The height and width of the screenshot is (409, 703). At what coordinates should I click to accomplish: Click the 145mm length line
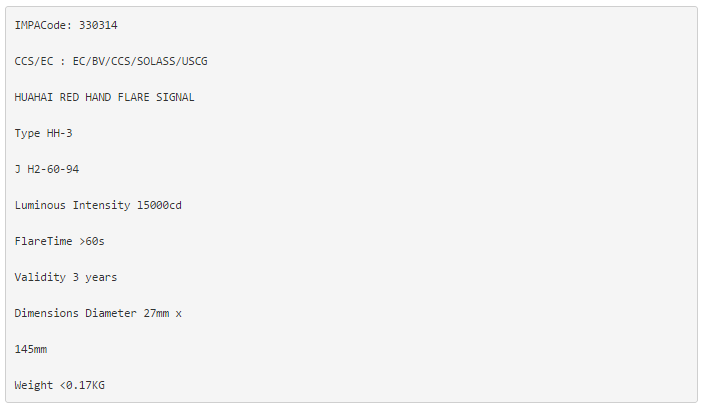30,349
